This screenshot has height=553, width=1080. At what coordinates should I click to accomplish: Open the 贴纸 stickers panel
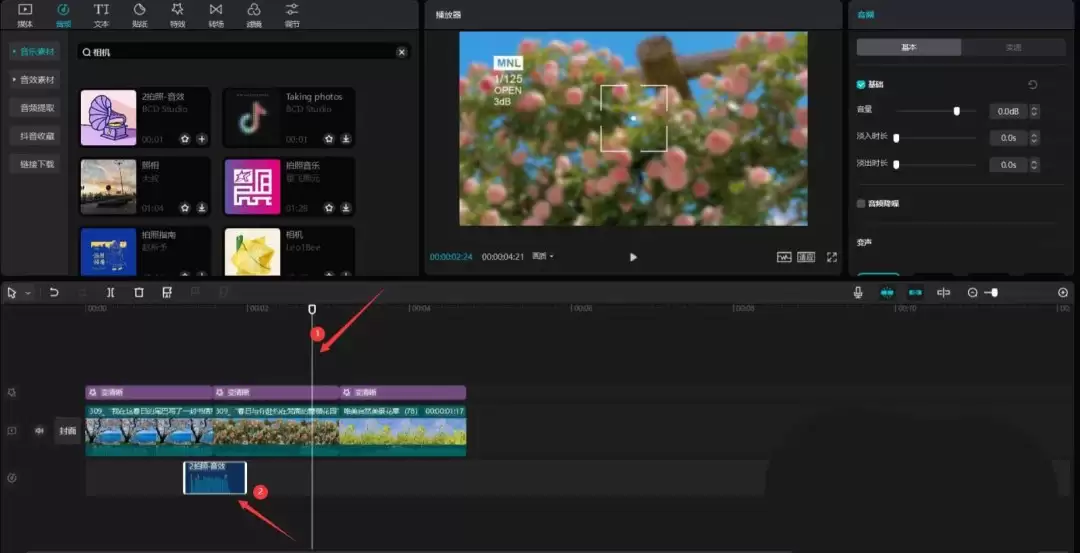point(139,14)
